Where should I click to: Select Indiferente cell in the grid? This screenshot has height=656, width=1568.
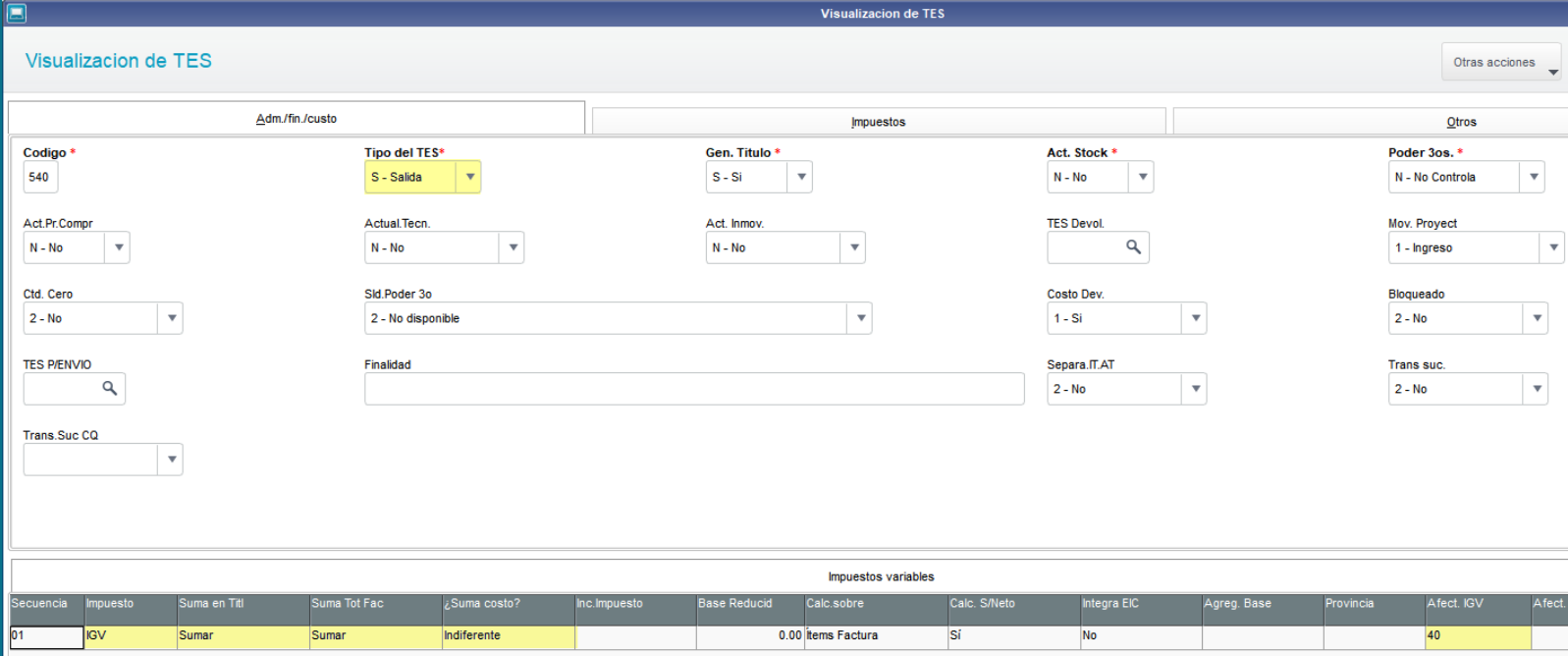[x=508, y=636]
